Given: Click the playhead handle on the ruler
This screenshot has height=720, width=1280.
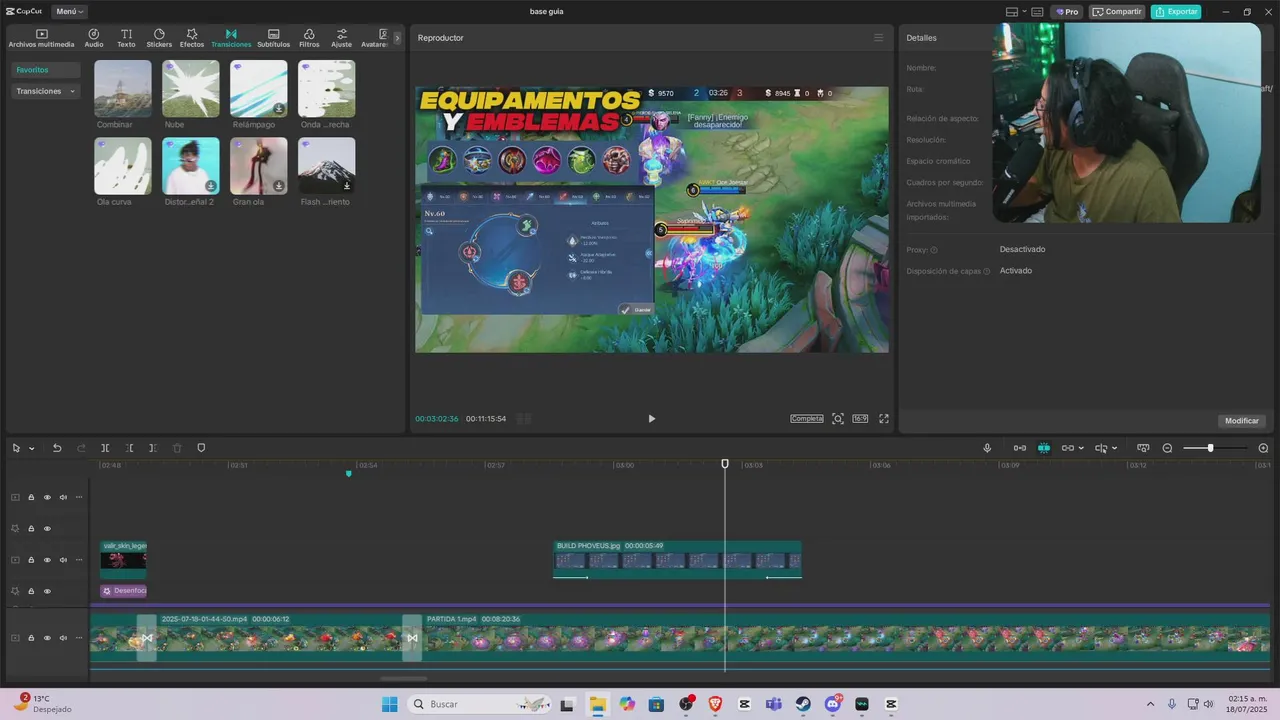Looking at the screenshot, I should 725,464.
